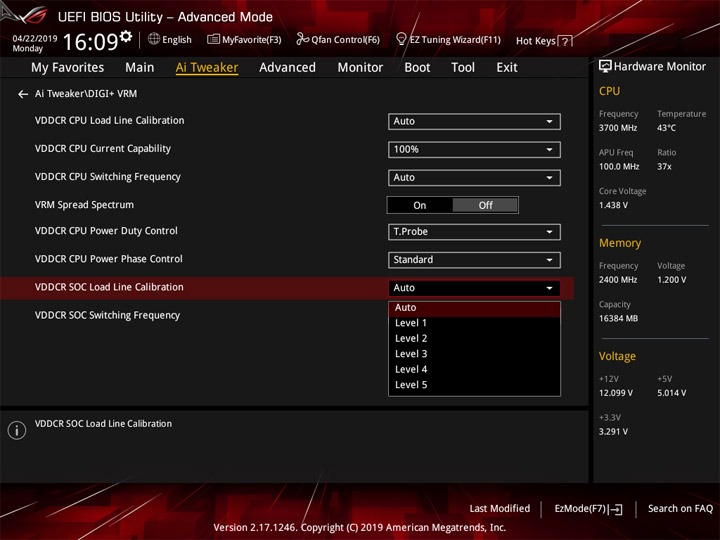The height and width of the screenshot is (540, 720).
Task: Switch to Boot tab
Action: pyautogui.click(x=417, y=68)
